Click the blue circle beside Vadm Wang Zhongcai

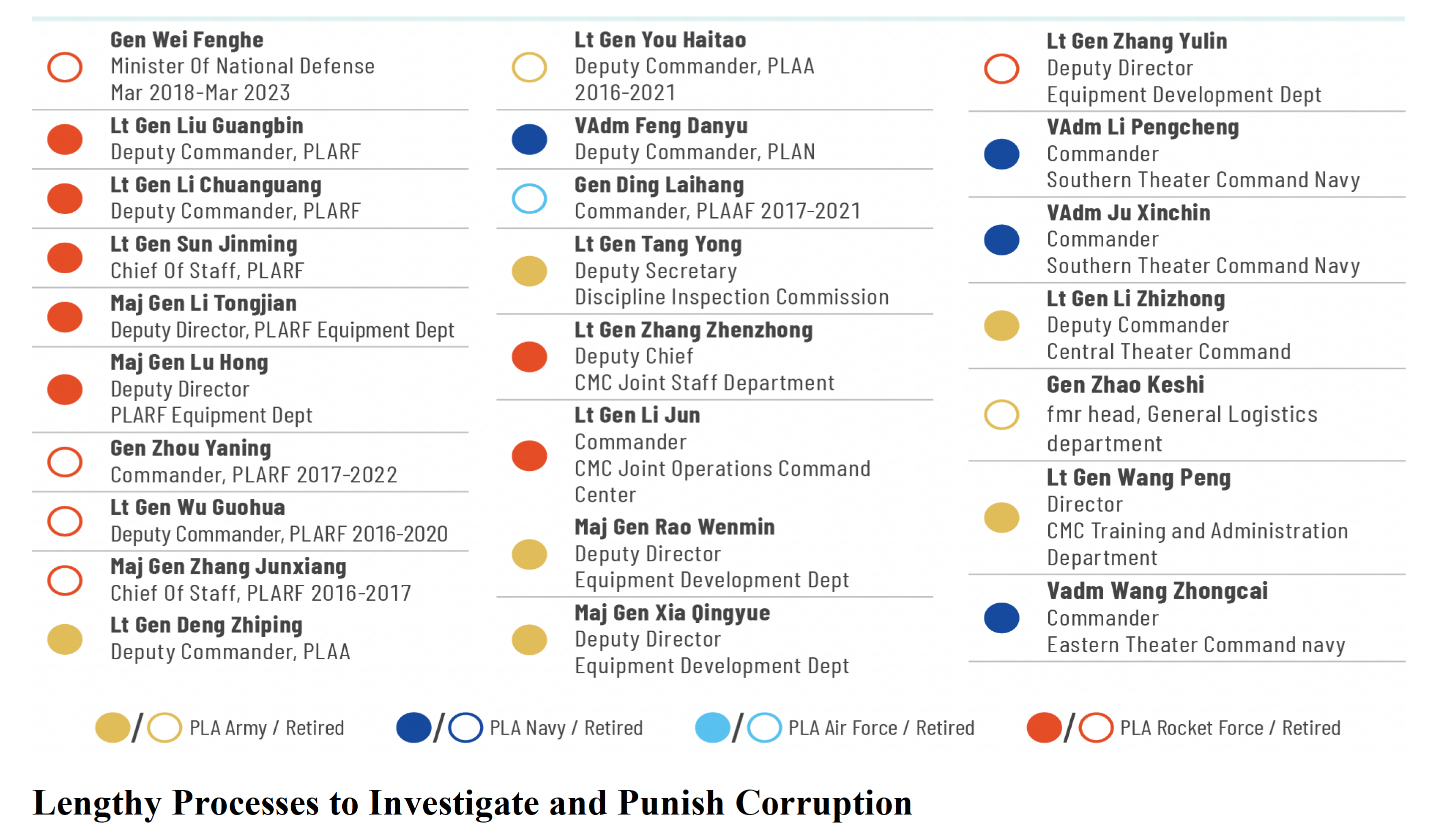[x=1001, y=618]
